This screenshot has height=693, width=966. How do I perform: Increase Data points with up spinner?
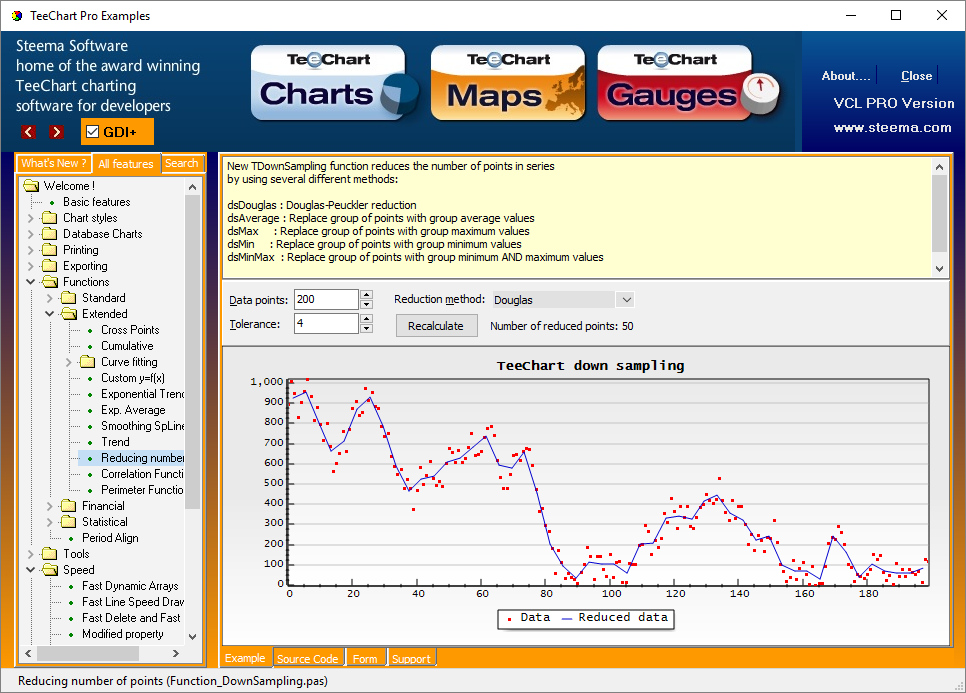click(367, 294)
